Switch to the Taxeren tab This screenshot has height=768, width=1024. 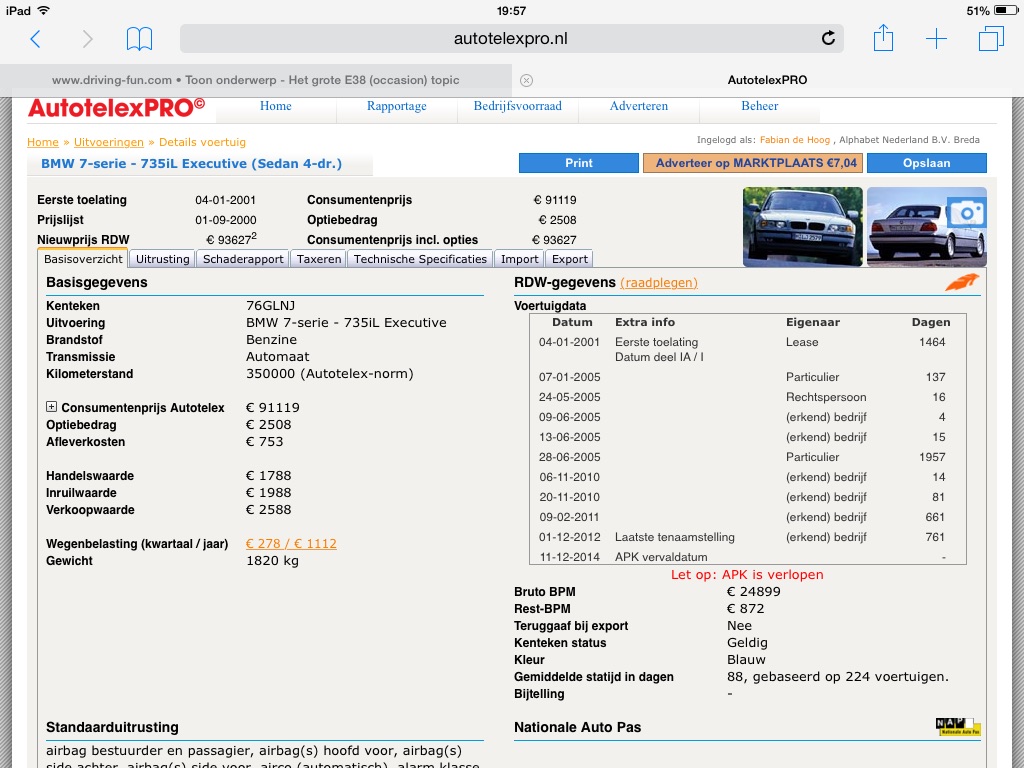pyautogui.click(x=319, y=259)
